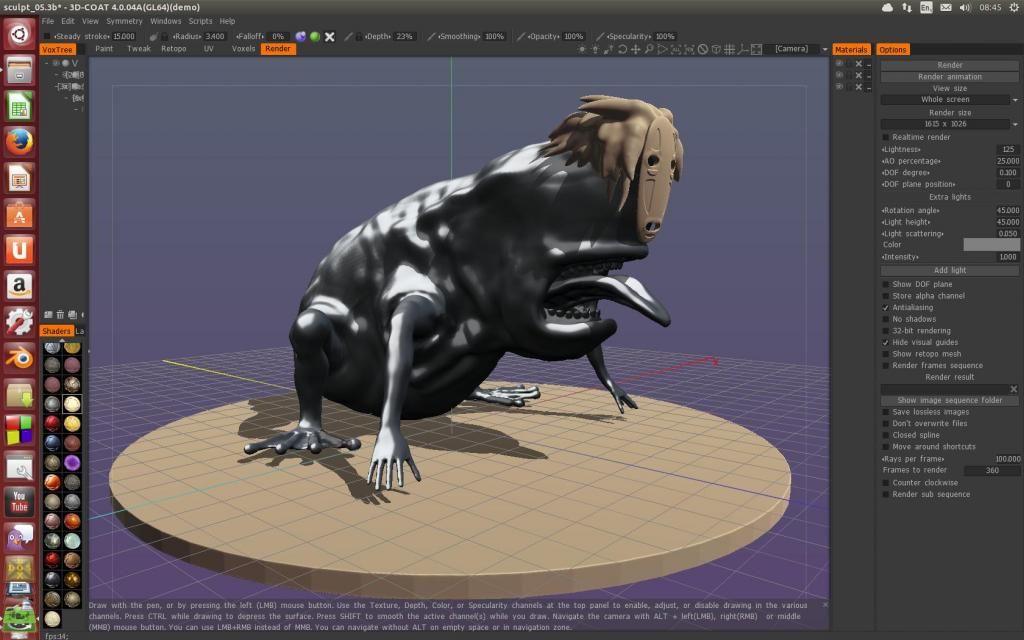Viewport: 1024px width, 640px height.
Task: Click the trash icon above Shaders panel
Action: [x=60, y=316]
